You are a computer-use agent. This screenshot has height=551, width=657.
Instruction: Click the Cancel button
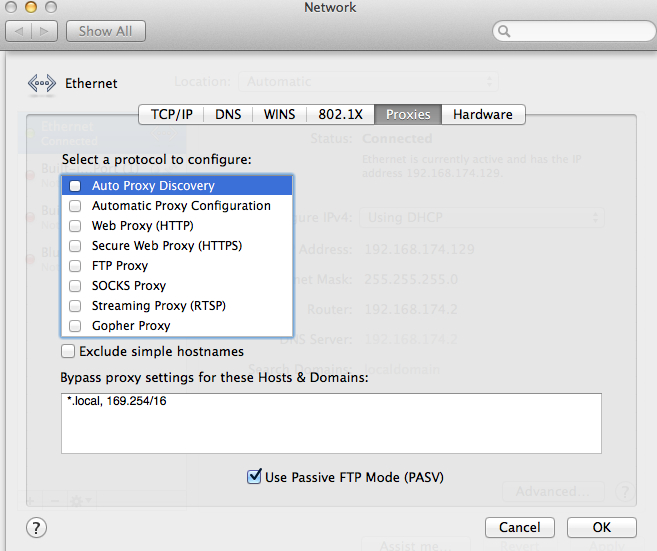tap(519, 527)
